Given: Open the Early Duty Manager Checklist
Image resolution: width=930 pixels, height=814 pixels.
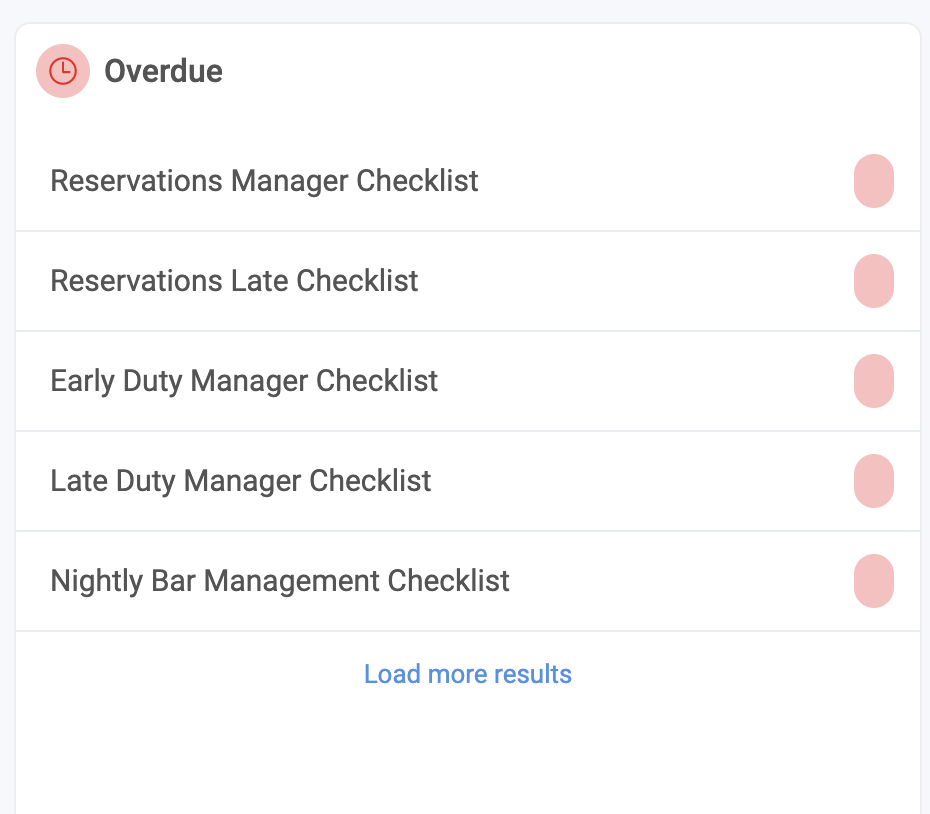Looking at the screenshot, I should point(244,381).
